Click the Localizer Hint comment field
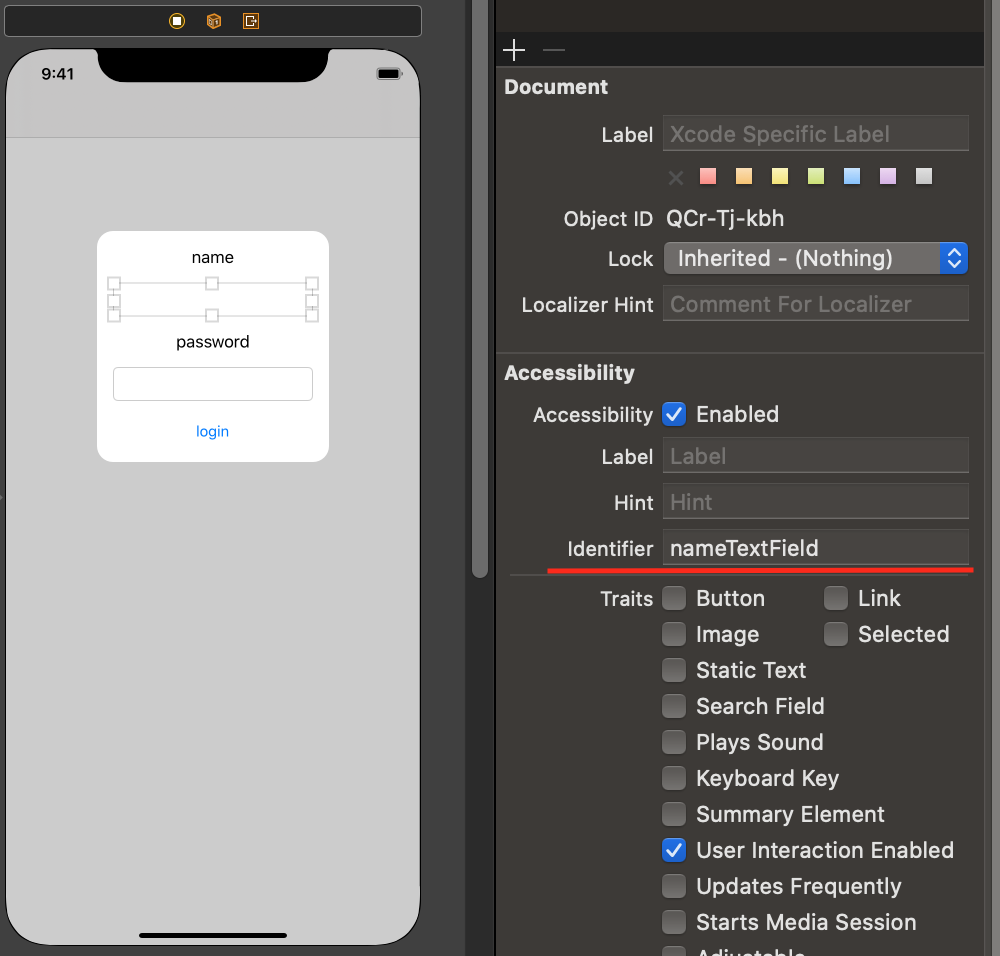Viewport: 1000px width, 956px height. (815, 304)
